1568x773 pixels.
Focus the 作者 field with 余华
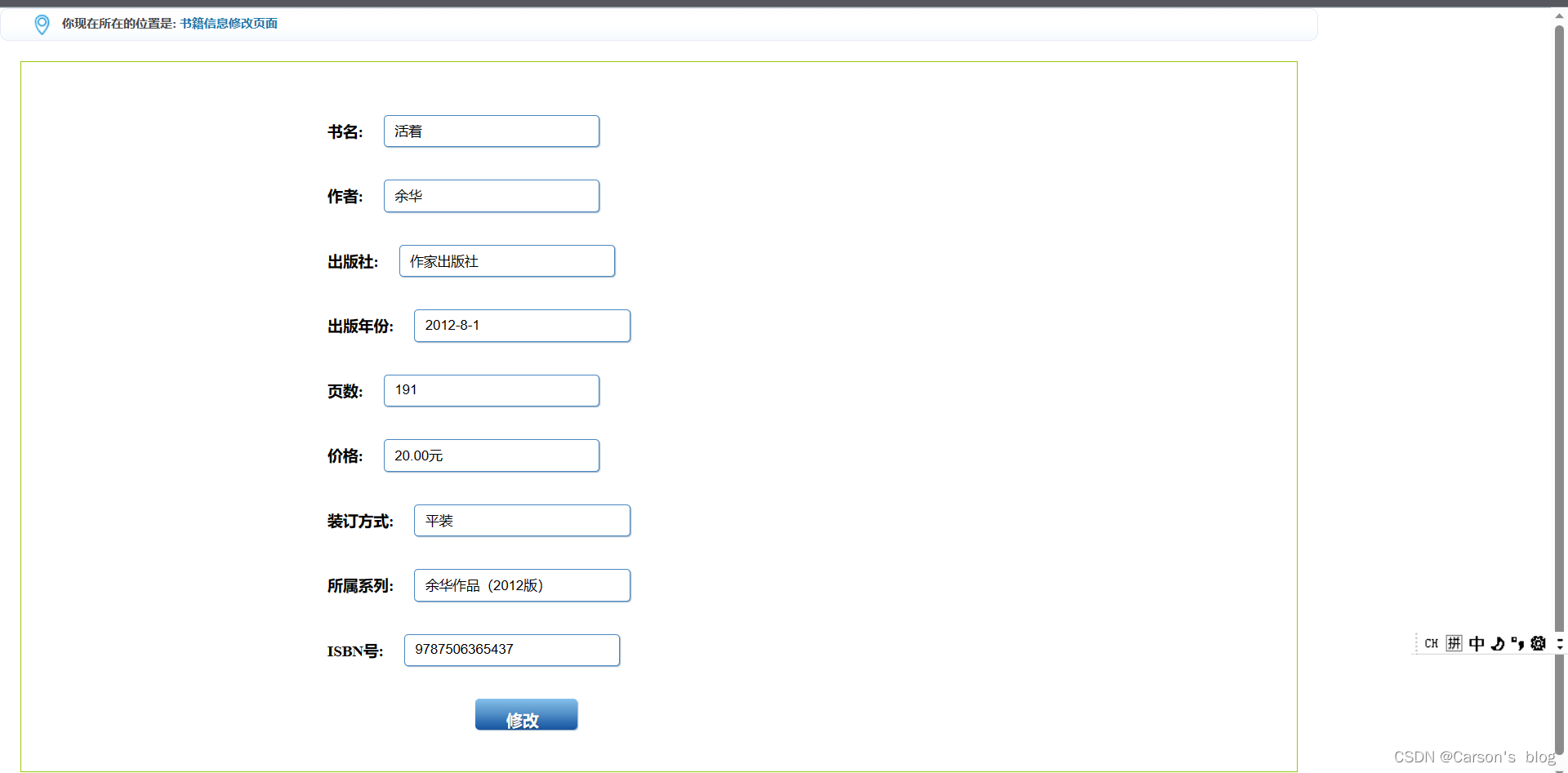492,196
